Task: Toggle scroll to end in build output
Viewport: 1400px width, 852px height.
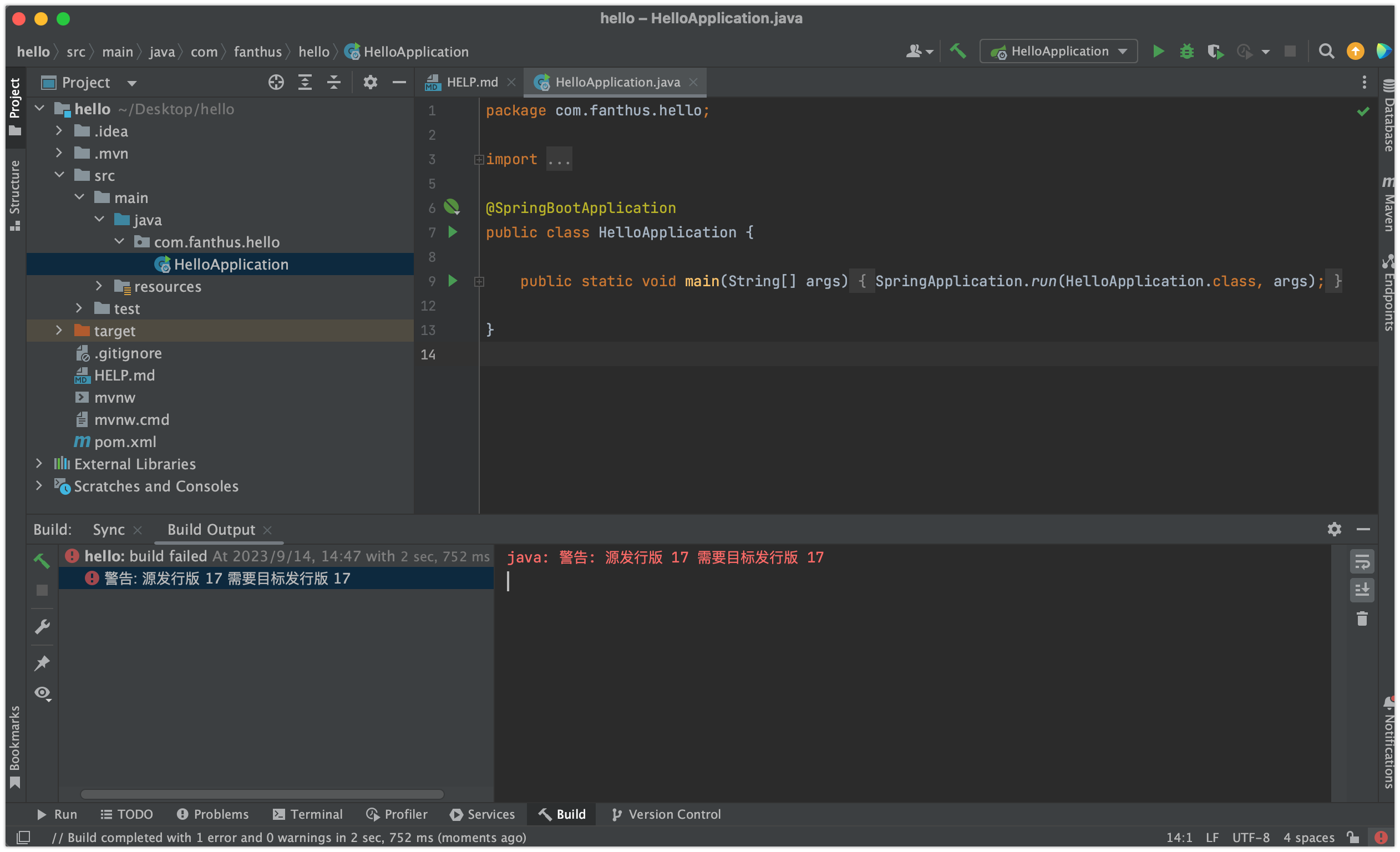Action: [1362, 590]
